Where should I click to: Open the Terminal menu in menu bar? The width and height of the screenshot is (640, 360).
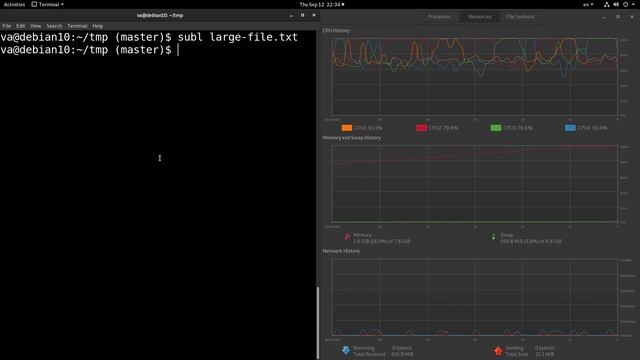(77, 26)
